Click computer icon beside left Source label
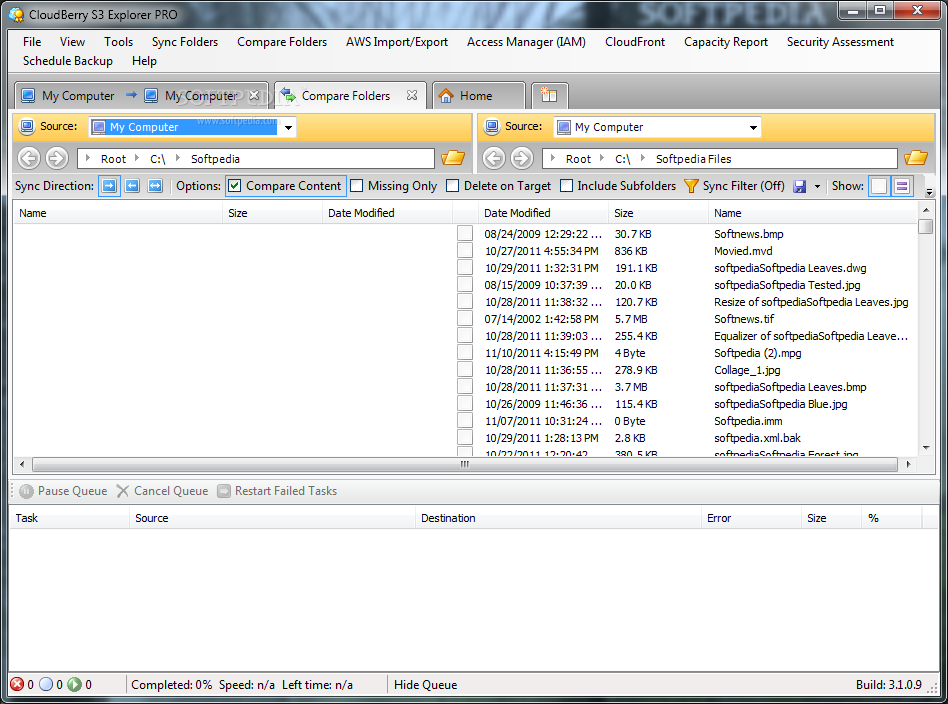The height and width of the screenshot is (704, 948). [x=27, y=126]
